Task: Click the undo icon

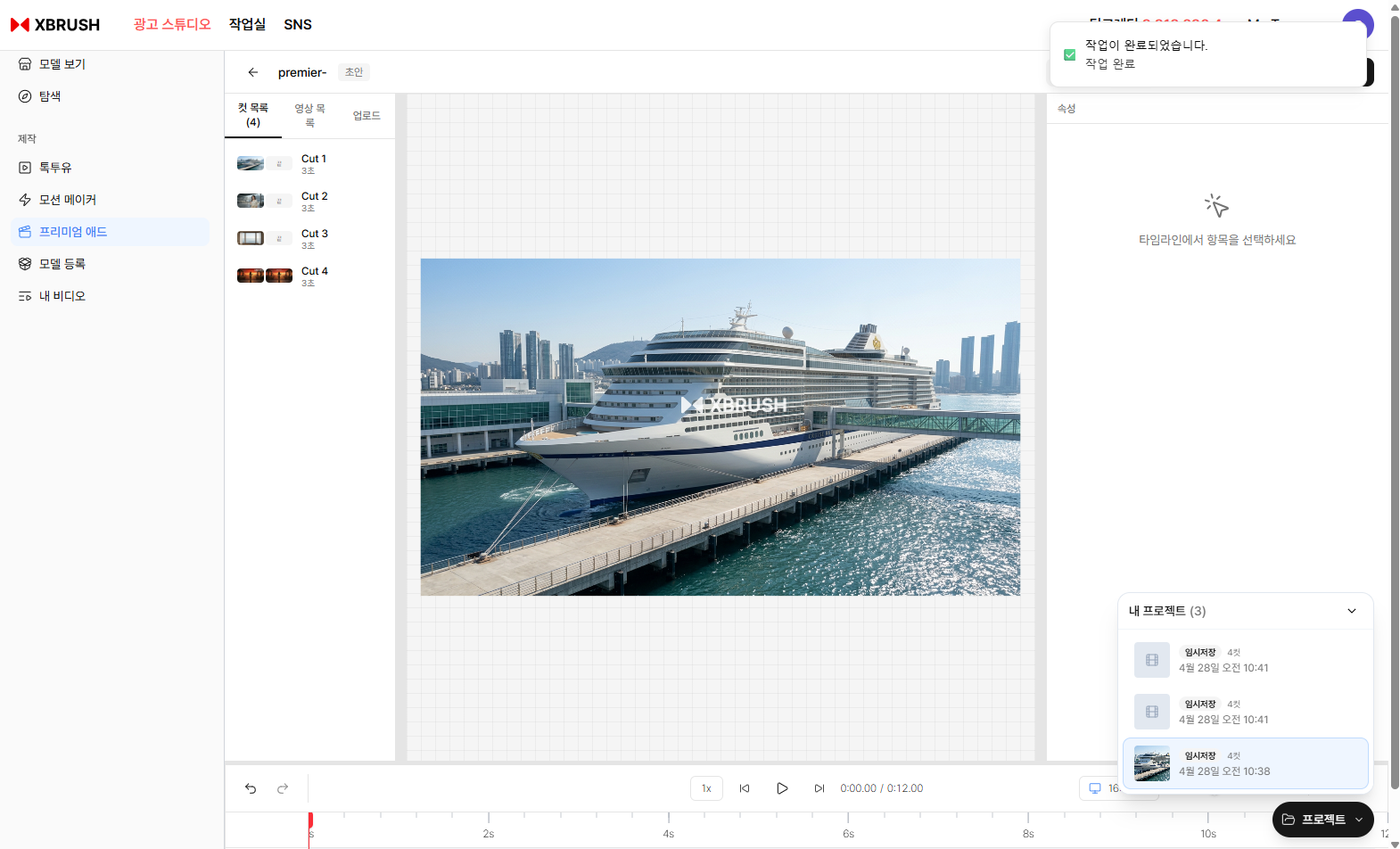Action: (x=251, y=788)
